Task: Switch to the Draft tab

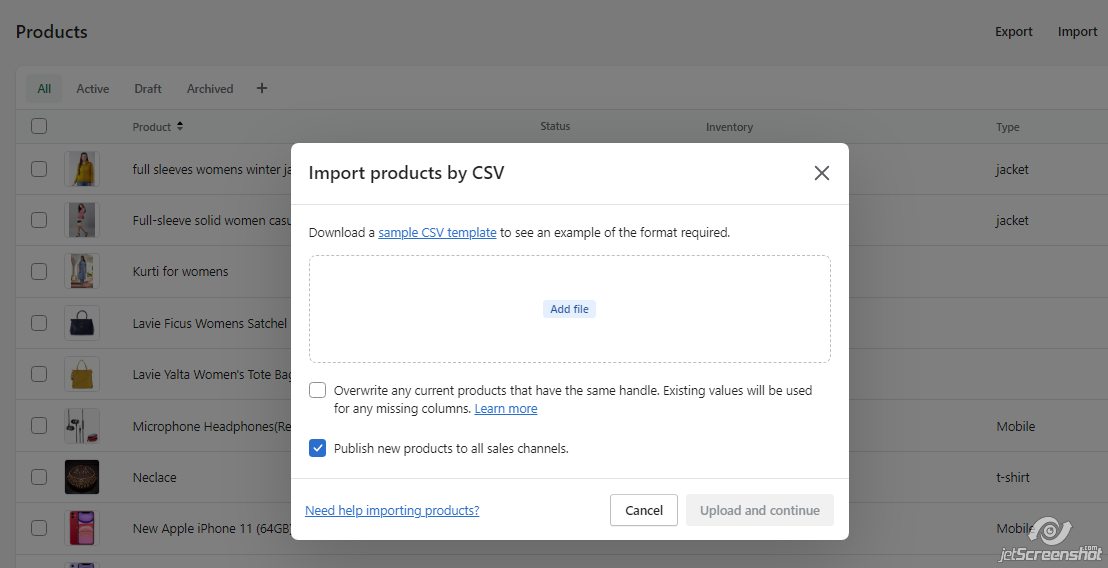Action: pyautogui.click(x=148, y=88)
